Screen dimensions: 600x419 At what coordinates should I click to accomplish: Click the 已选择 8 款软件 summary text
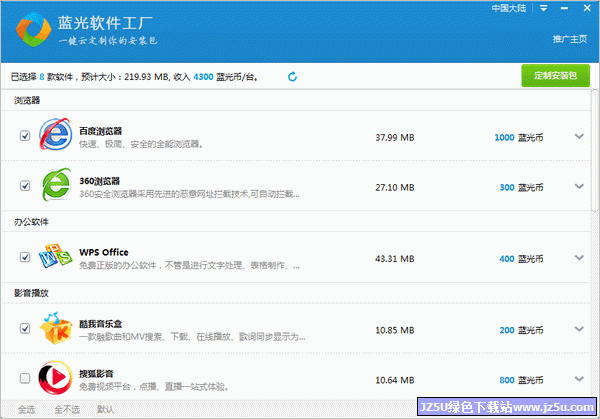click(42, 77)
